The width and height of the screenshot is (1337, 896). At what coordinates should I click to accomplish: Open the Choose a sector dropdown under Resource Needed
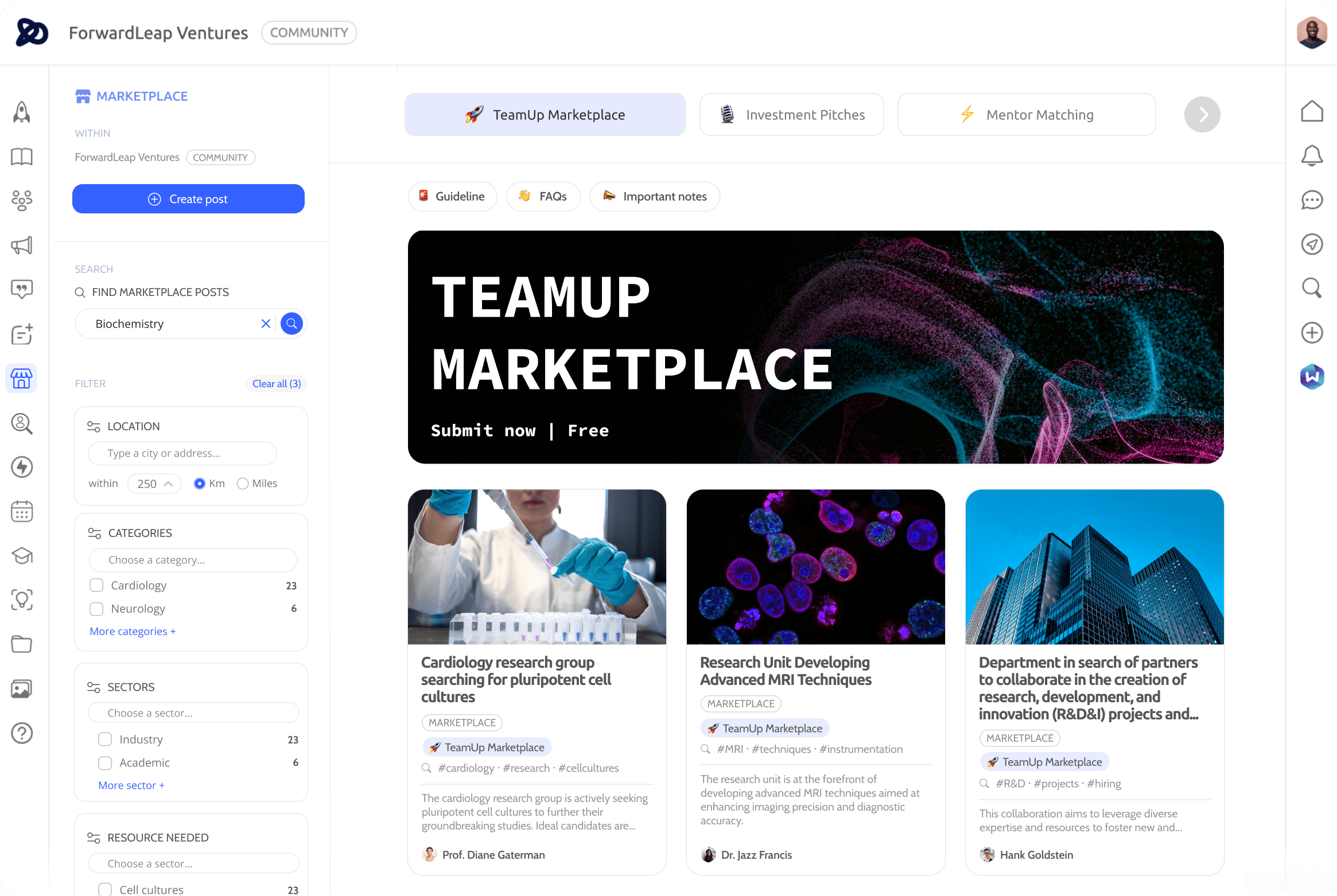[193, 863]
